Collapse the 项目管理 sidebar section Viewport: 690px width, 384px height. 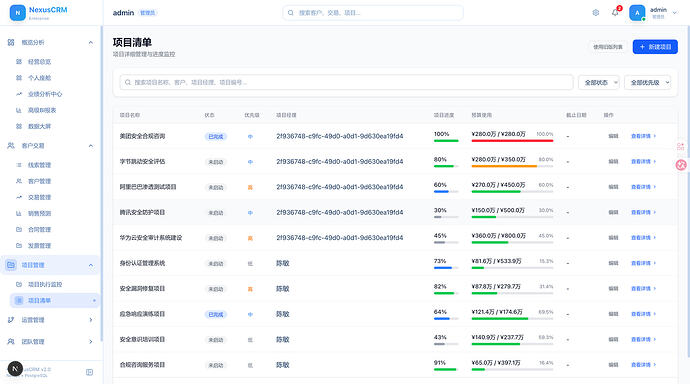tap(91, 265)
